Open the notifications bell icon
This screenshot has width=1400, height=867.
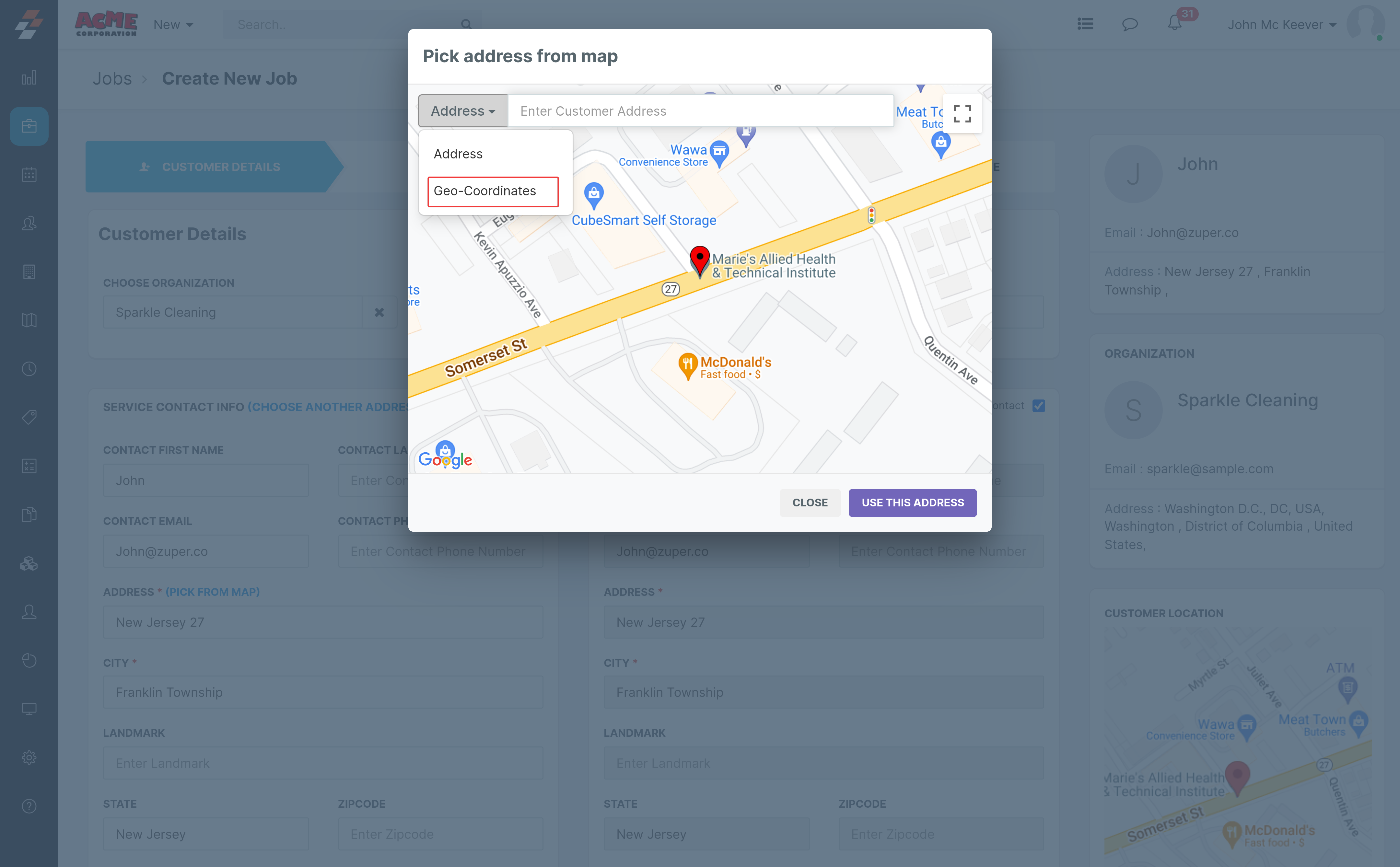click(1174, 24)
